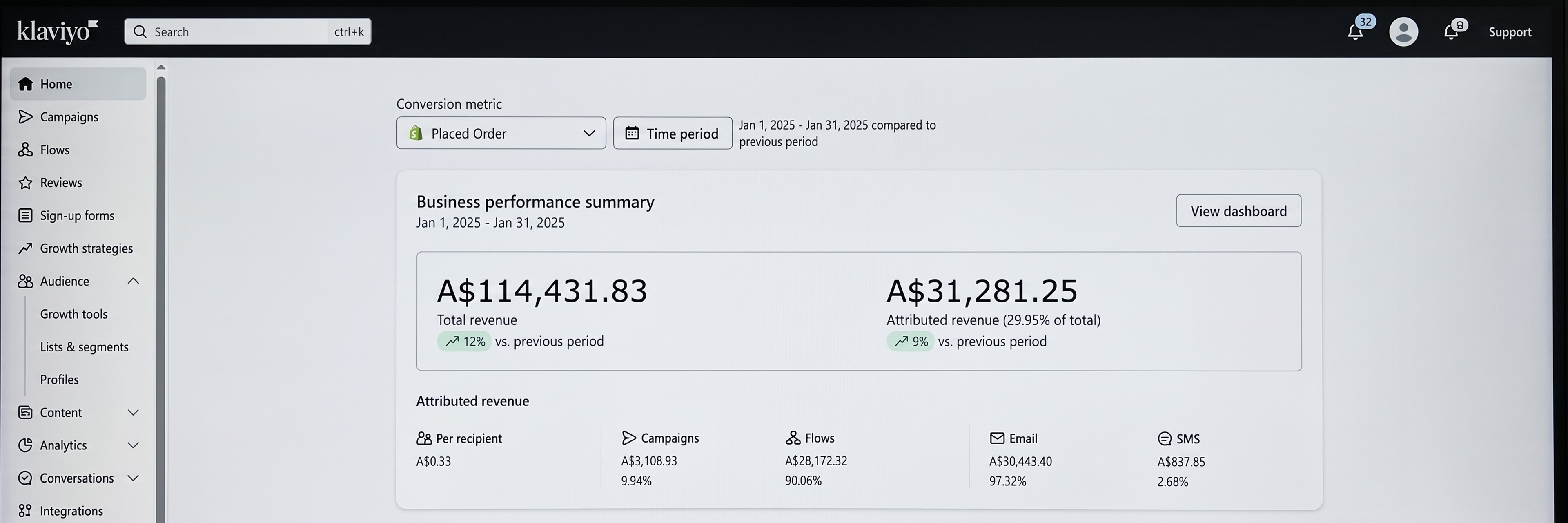
Task: Click the Analytics pie chart icon
Action: pos(25,446)
